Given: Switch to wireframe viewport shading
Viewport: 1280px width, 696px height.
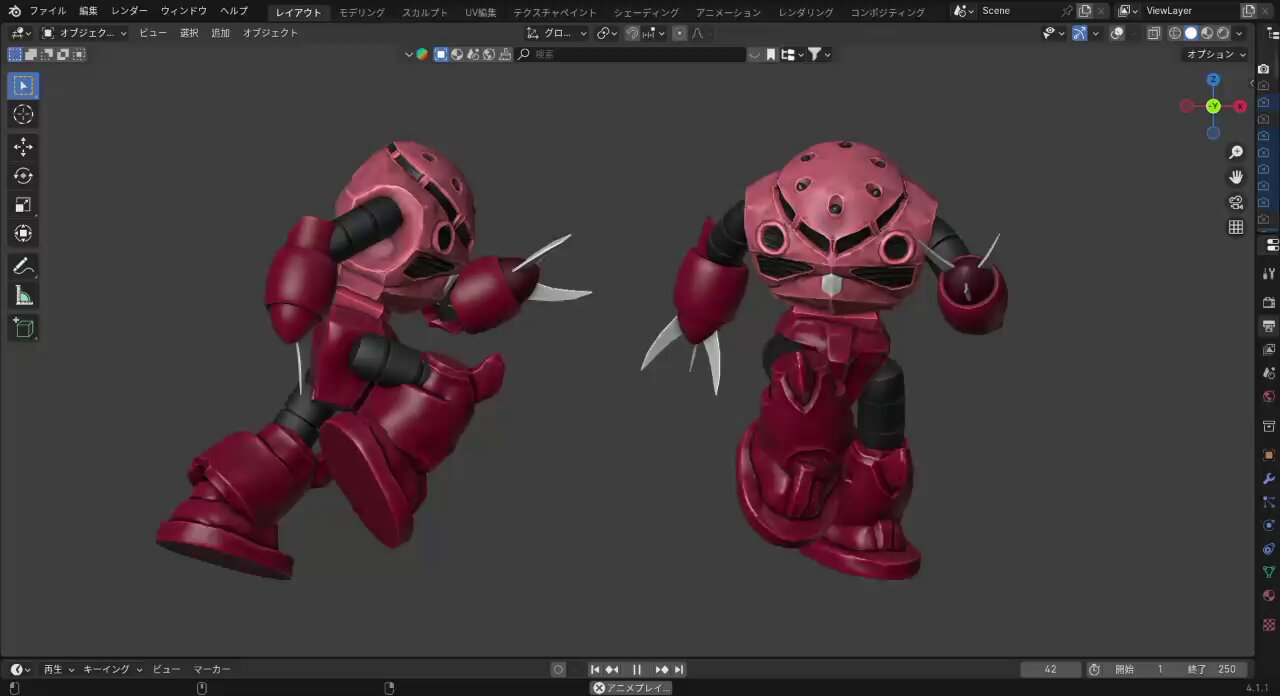Looking at the screenshot, I should coord(1175,33).
